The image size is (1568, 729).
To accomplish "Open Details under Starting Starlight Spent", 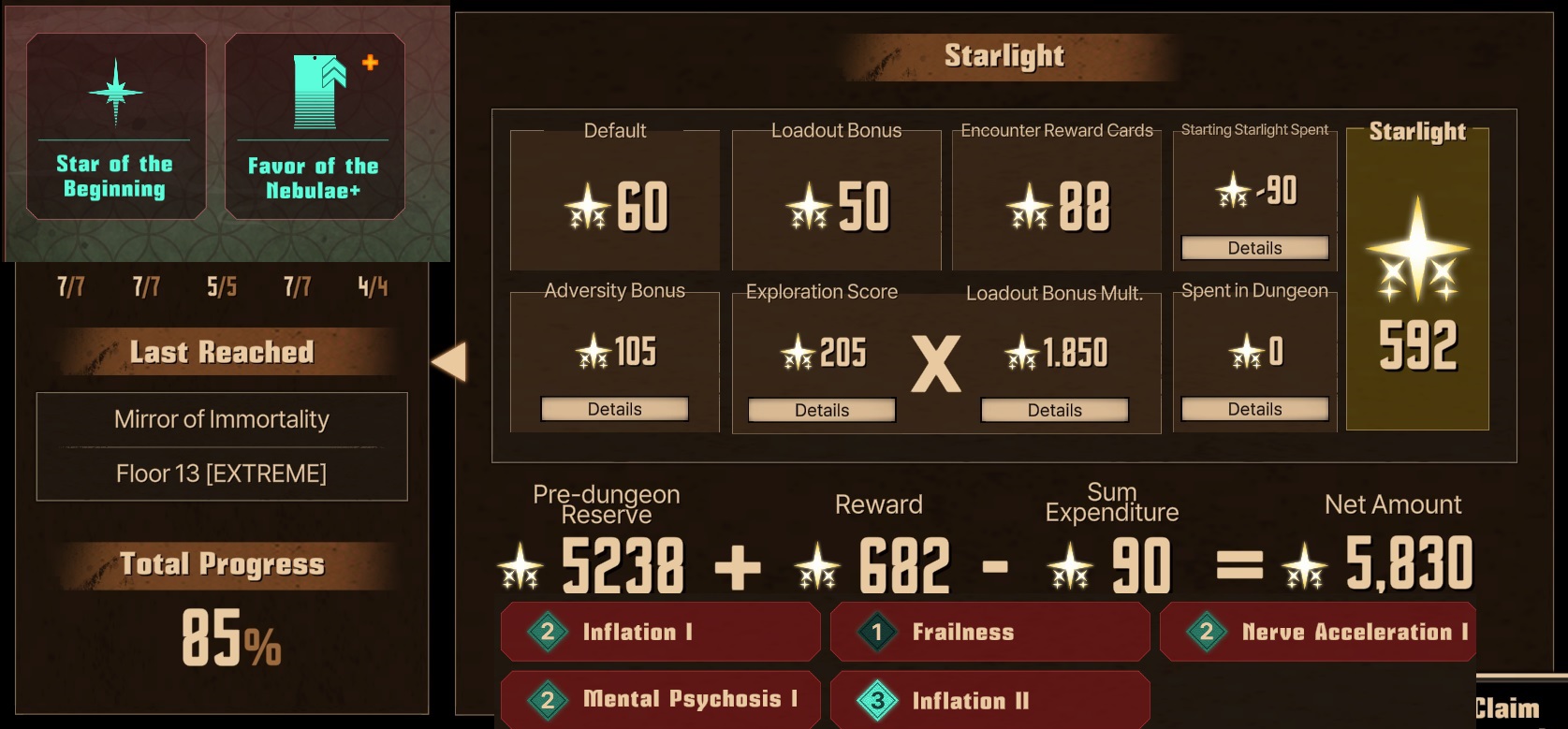I will [1254, 248].
